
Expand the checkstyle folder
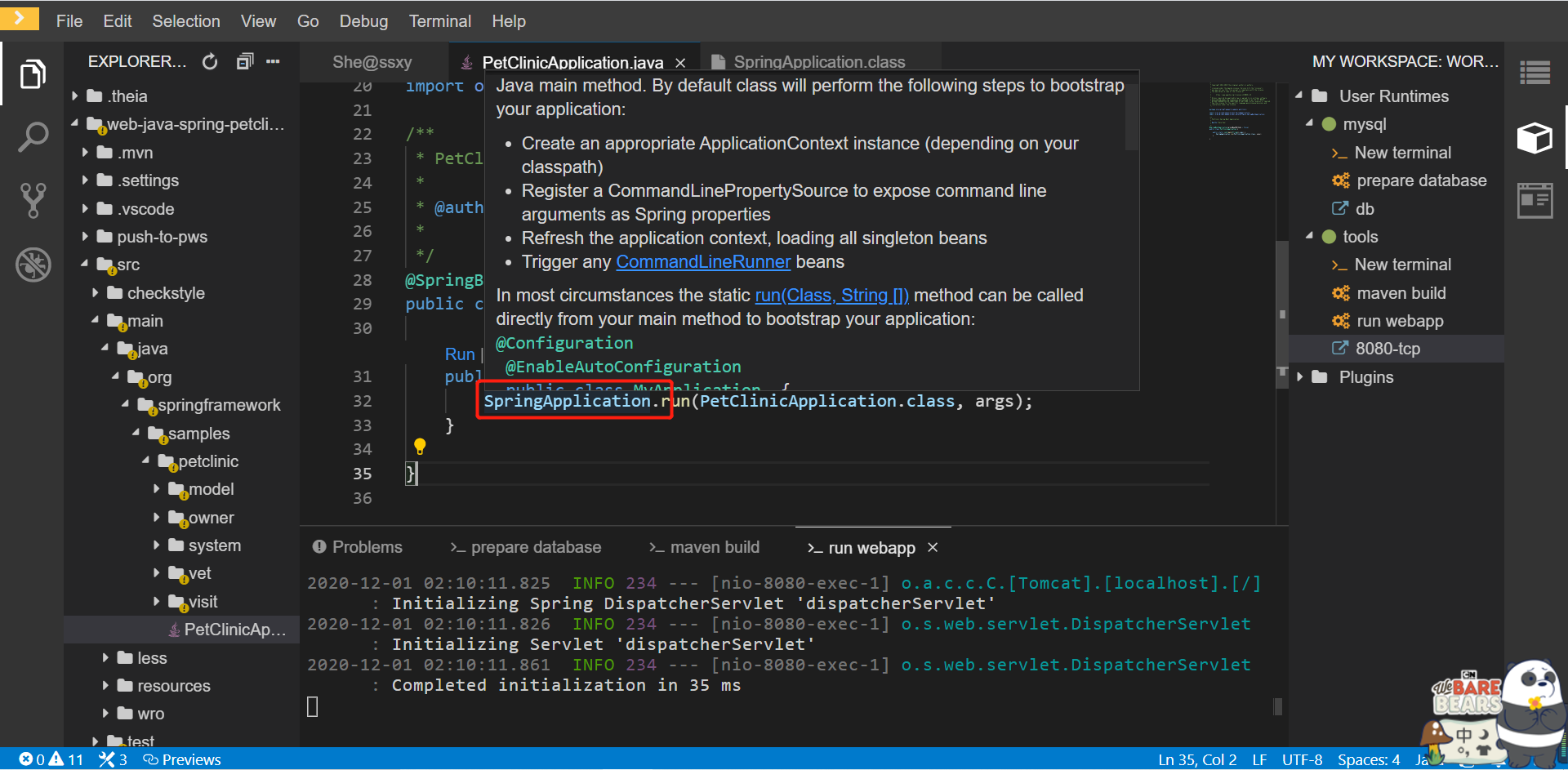coord(96,293)
